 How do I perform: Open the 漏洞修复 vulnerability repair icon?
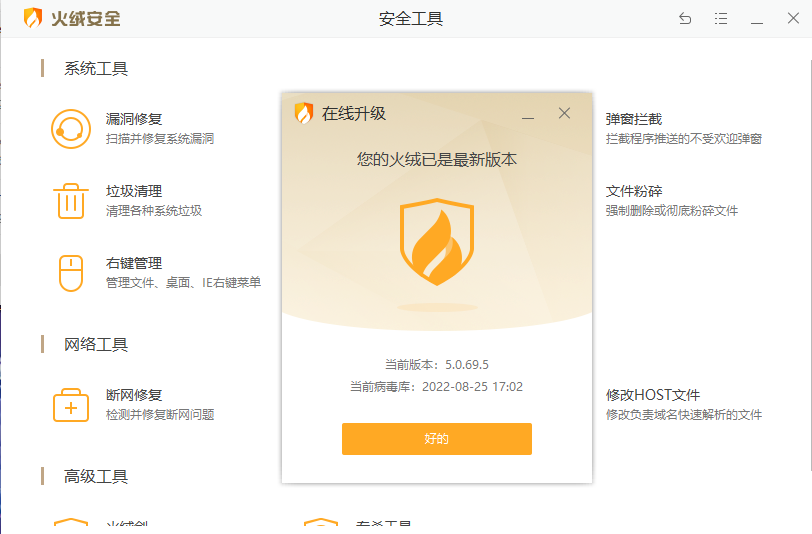tap(71, 128)
